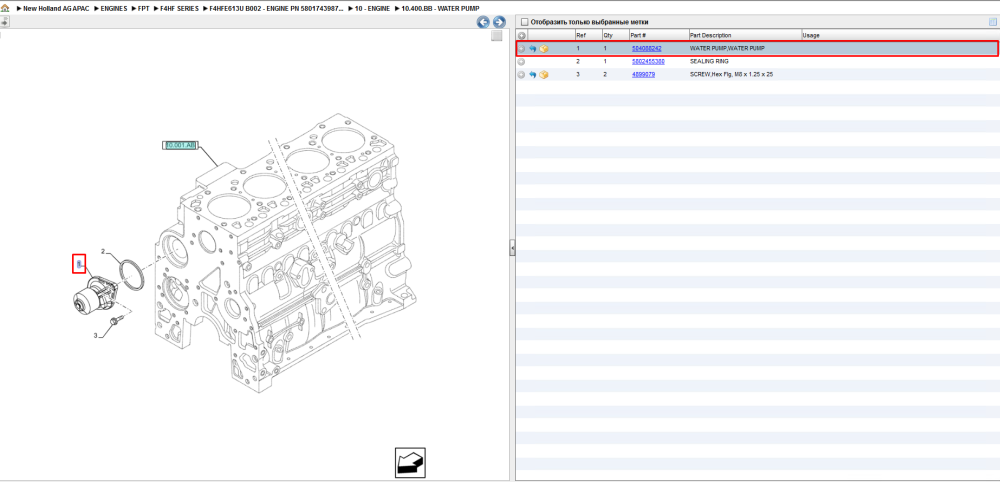Click package box icon in WATER PUMP row
This screenshot has height=482, width=1000.
click(544, 48)
